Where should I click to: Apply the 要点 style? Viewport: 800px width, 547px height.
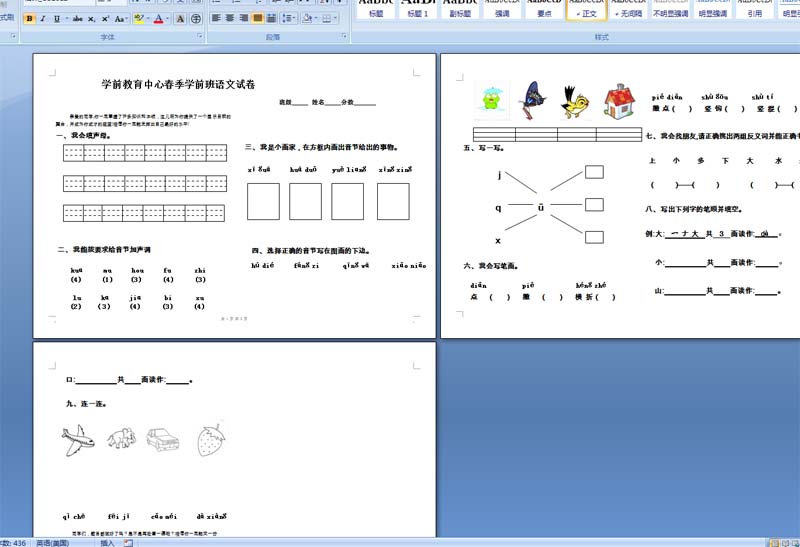click(x=544, y=9)
